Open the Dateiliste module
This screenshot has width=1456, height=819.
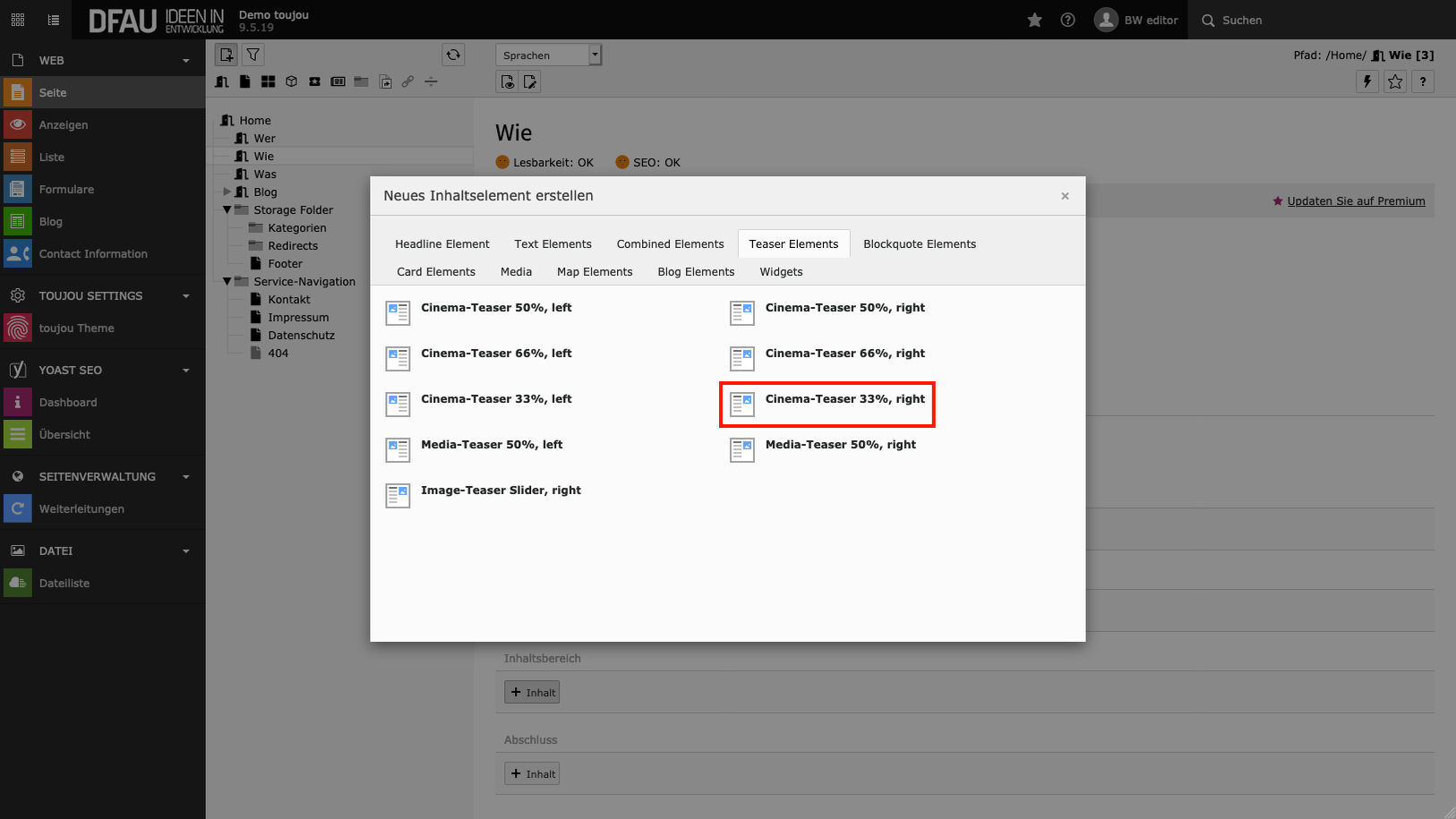(64, 583)
